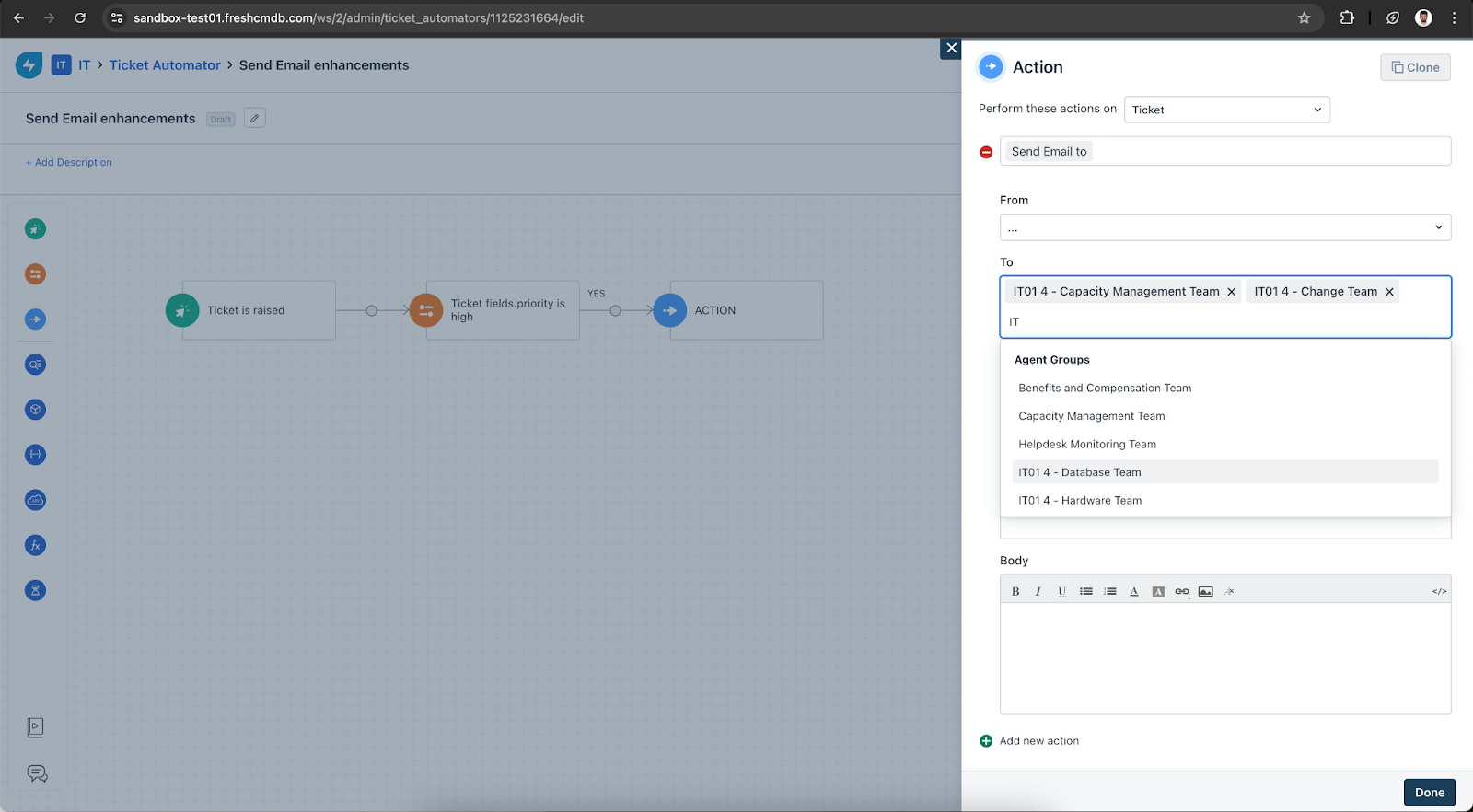Reload the browser page
The width and height of the screenshot is (1473, 812).
[80, 17]
